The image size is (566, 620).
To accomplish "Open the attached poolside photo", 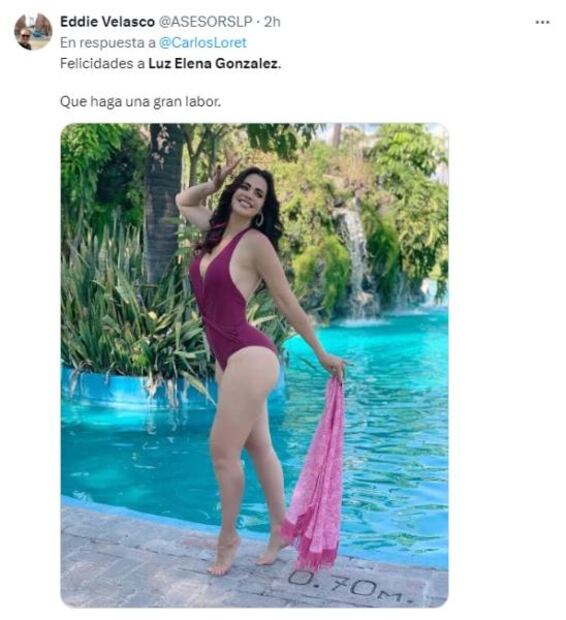I will pos(254,365).
